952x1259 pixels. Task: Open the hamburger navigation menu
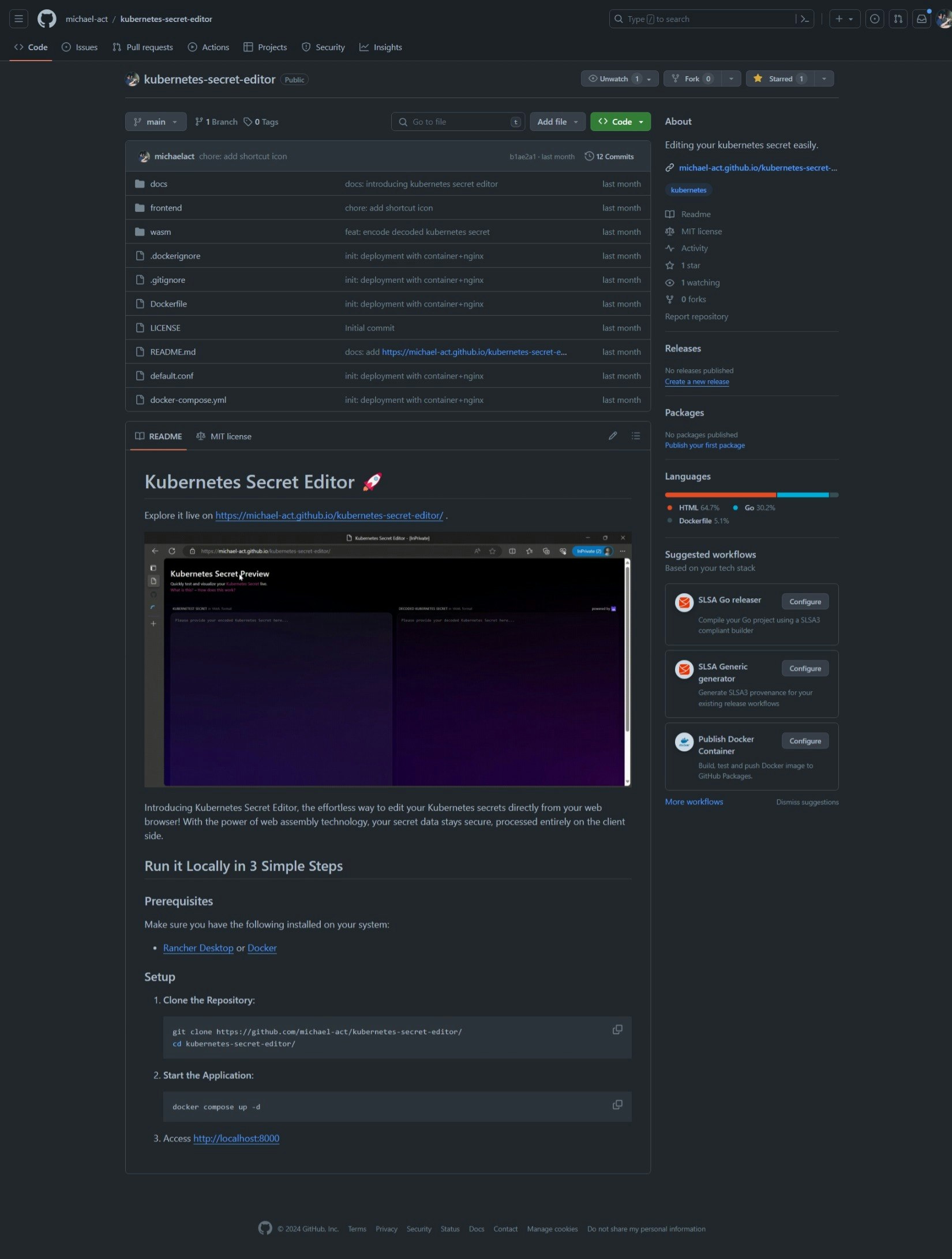[x=18, y=19]
